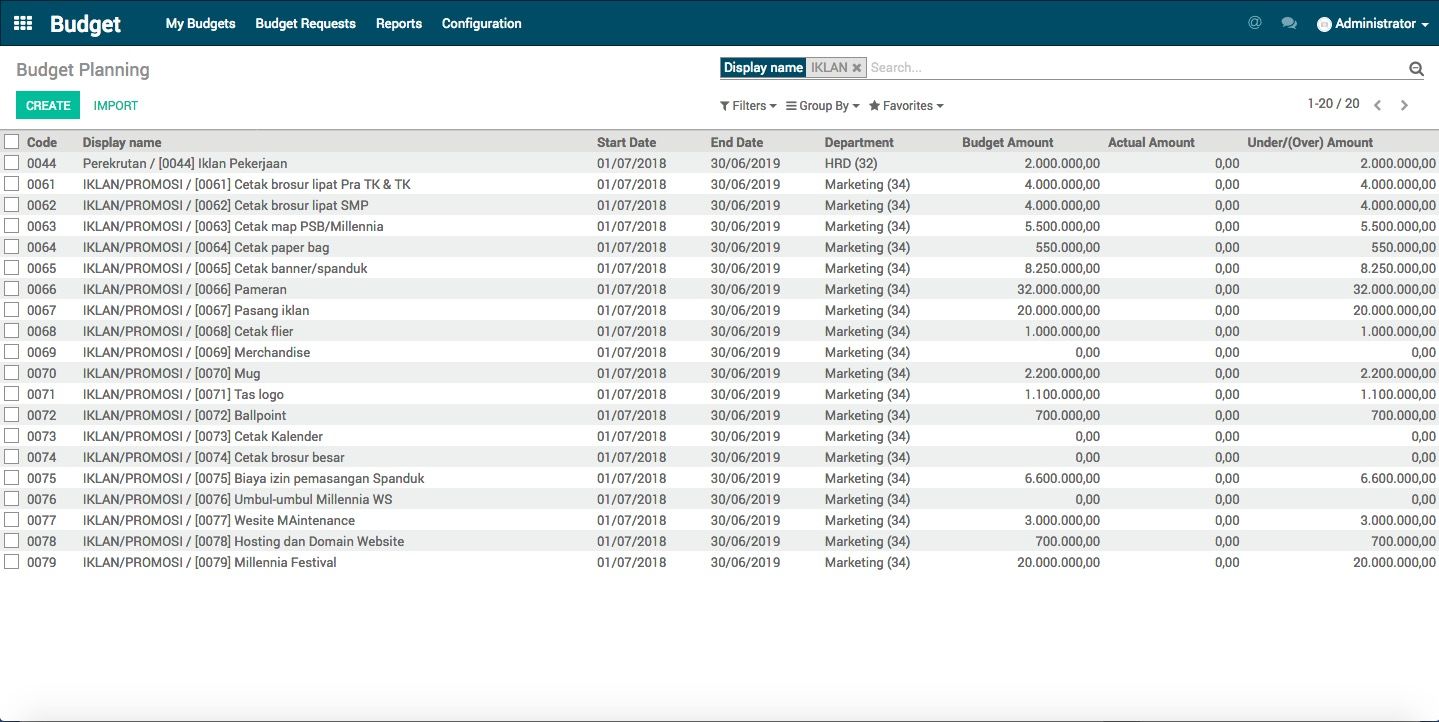
Task: Click the HRD (32) department cell
Action: point(851,163)
